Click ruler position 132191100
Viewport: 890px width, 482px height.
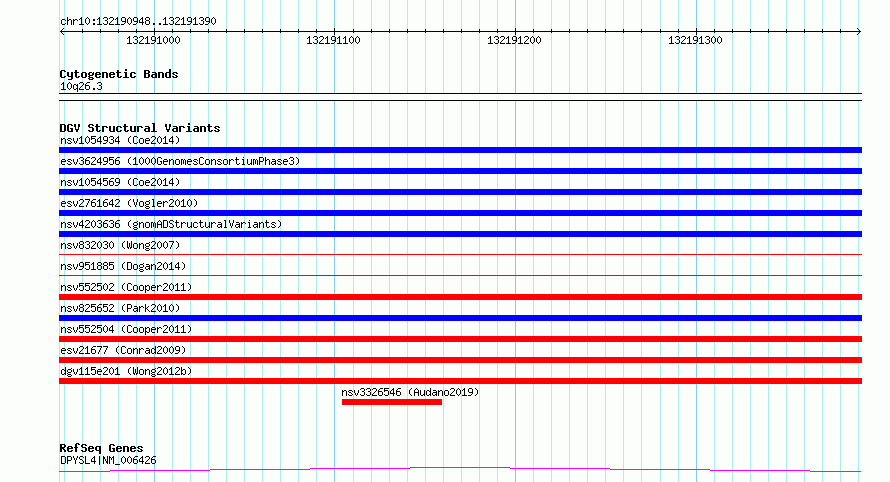[333, 40]
